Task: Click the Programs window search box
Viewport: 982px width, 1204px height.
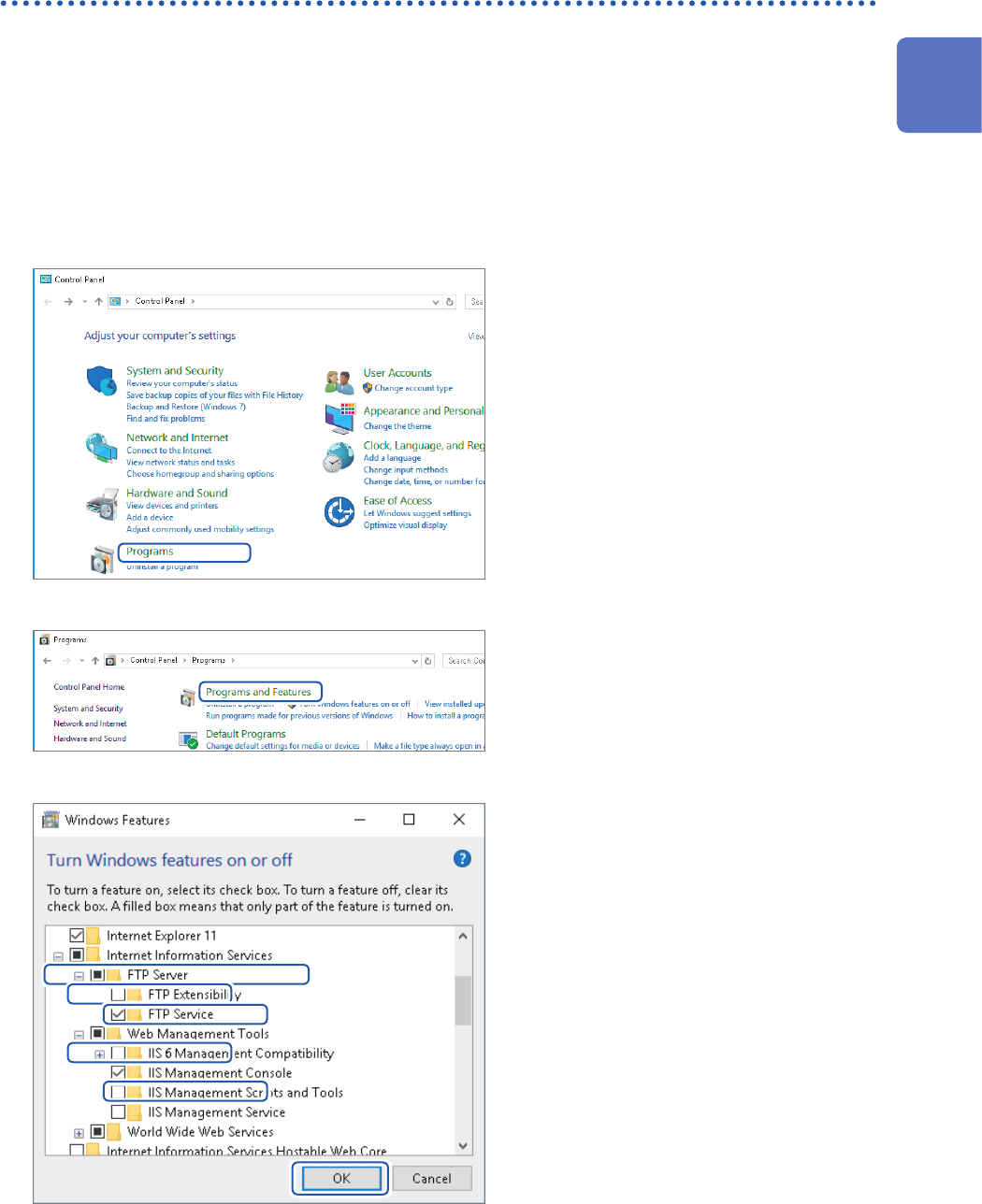Action: coord(464,661)
